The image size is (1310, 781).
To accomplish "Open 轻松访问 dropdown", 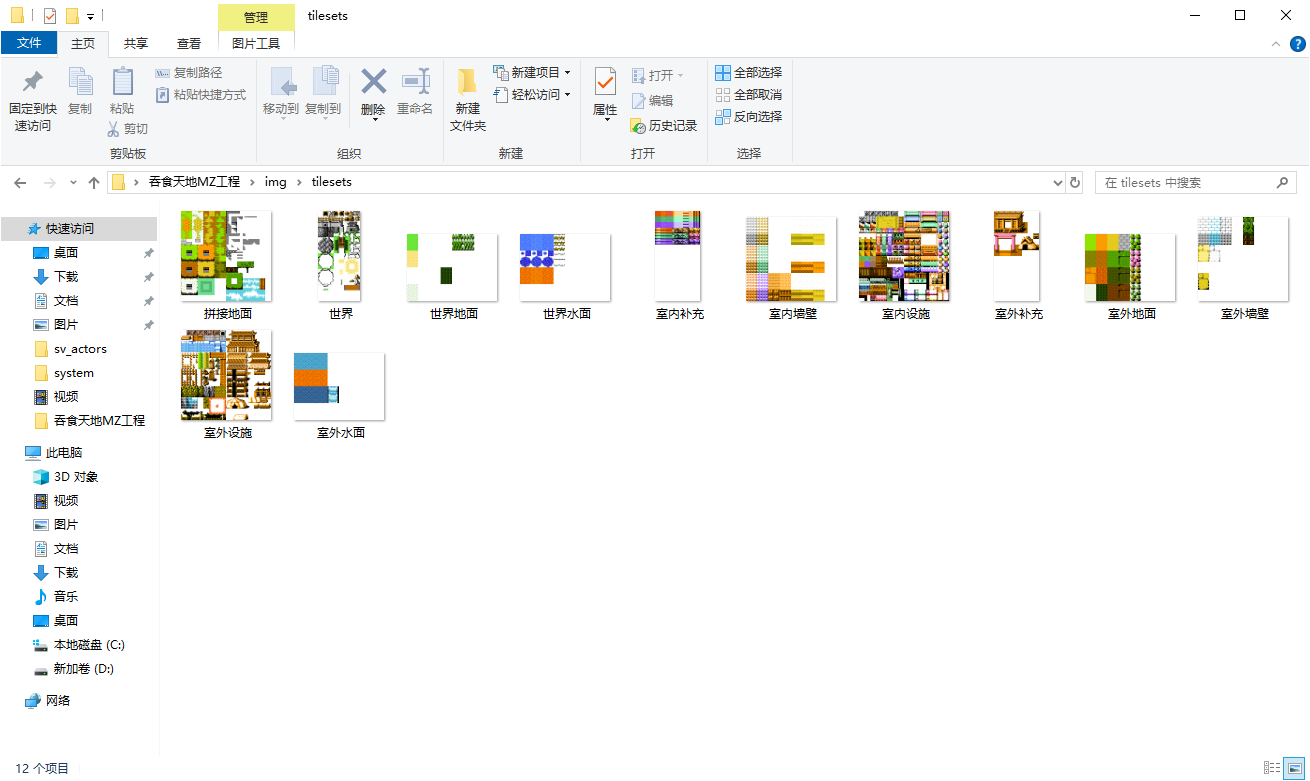I will (x=532, y=95).
